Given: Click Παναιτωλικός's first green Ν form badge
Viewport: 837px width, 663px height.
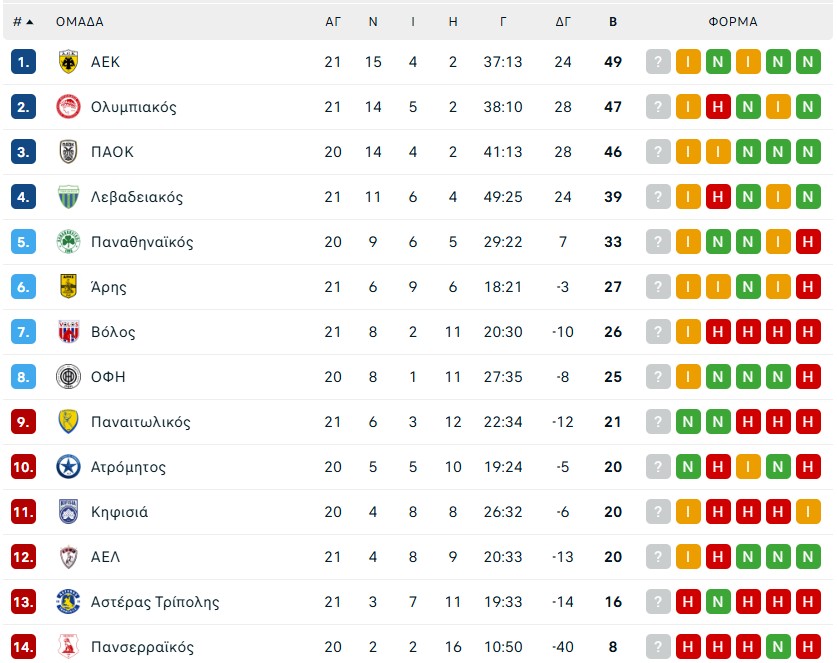Looking at the screenshot, I should click(688, 422).
